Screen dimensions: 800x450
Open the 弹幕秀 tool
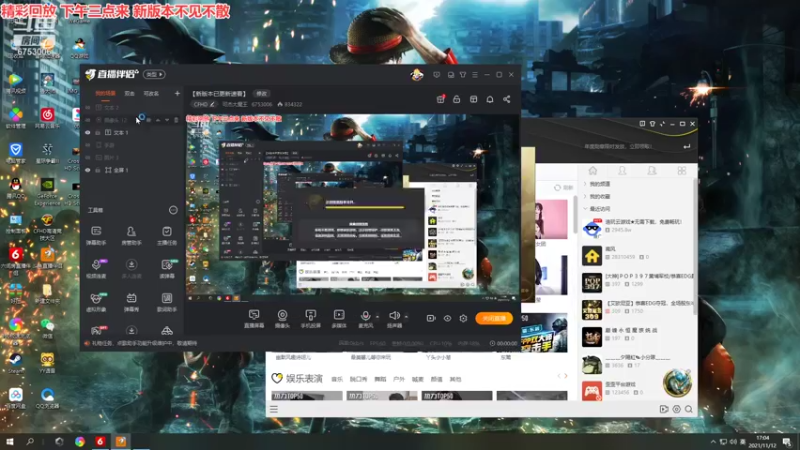131,302
